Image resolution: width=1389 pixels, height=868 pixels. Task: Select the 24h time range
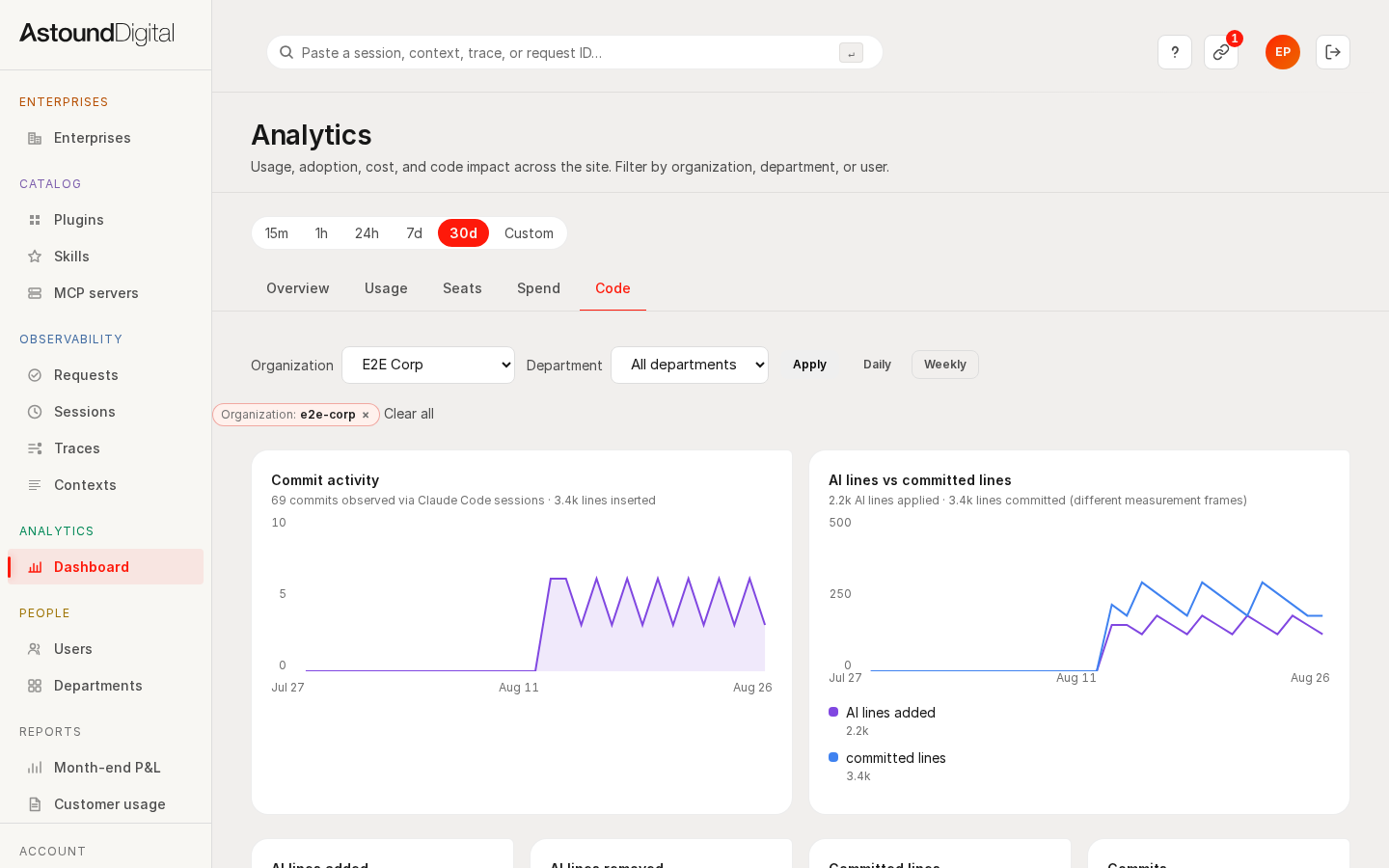(367, 233)
